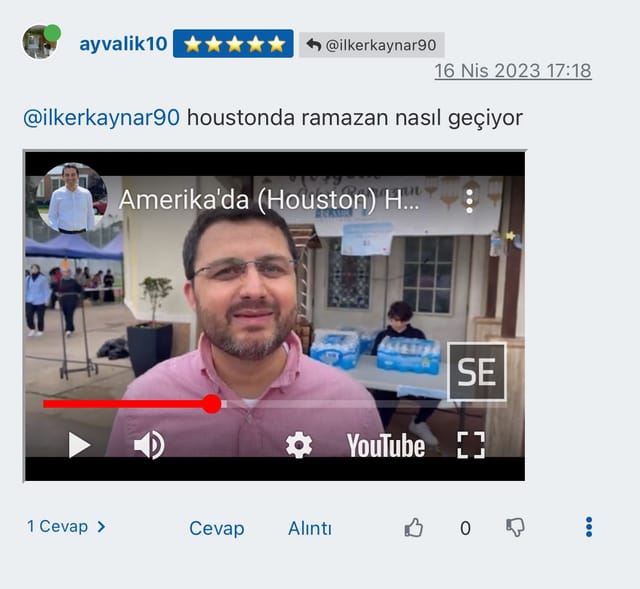This screenshot has height=589, width=640.
Task: Like the post with thumbs-up icon
Action: 413,527
